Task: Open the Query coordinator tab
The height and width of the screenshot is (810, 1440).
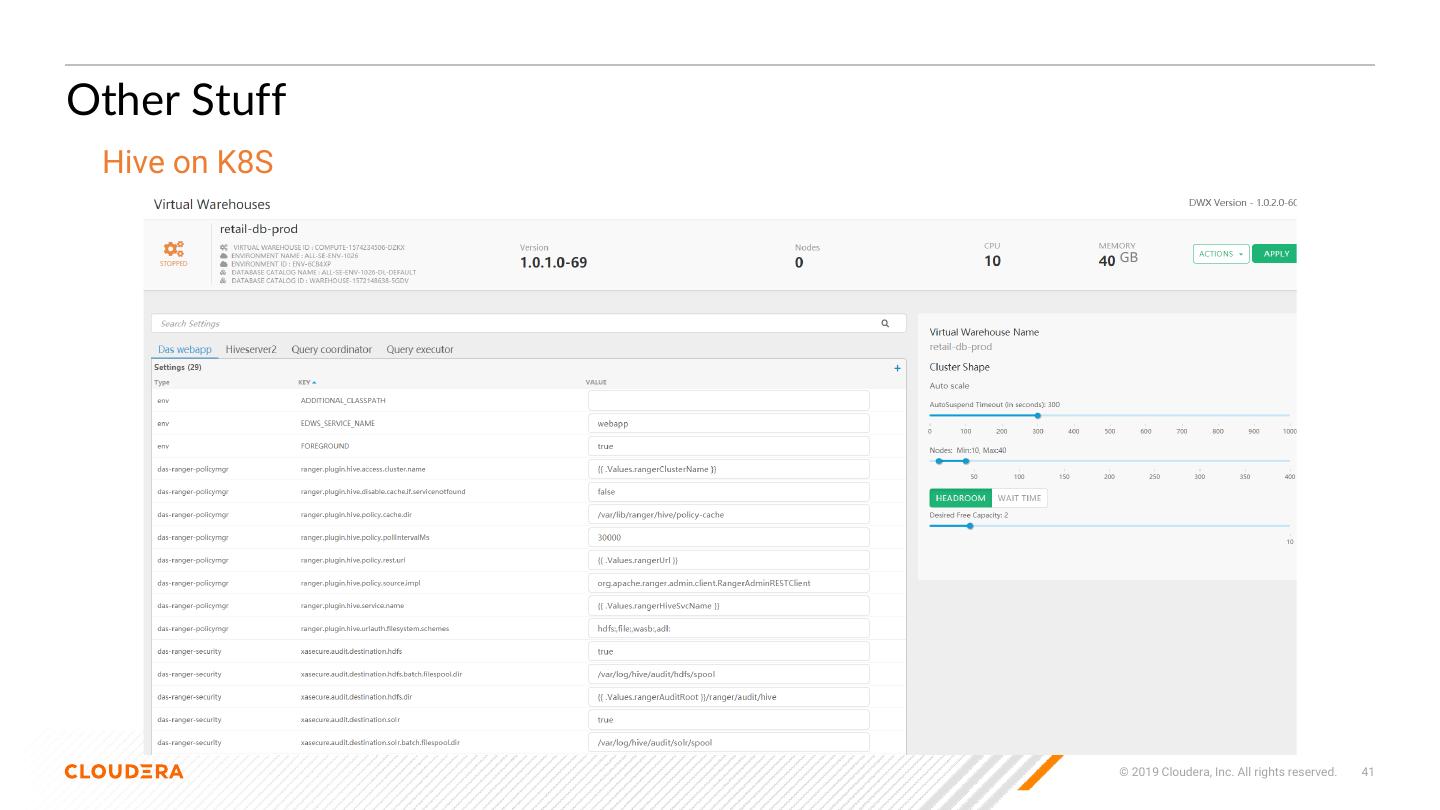Action: tap(331, 350)
